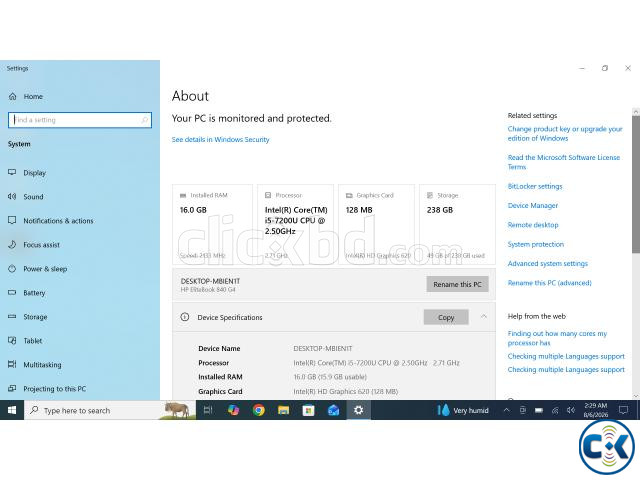Open Microsoft Store from taskbar
The image size is (640, 480).
(308, 410)
